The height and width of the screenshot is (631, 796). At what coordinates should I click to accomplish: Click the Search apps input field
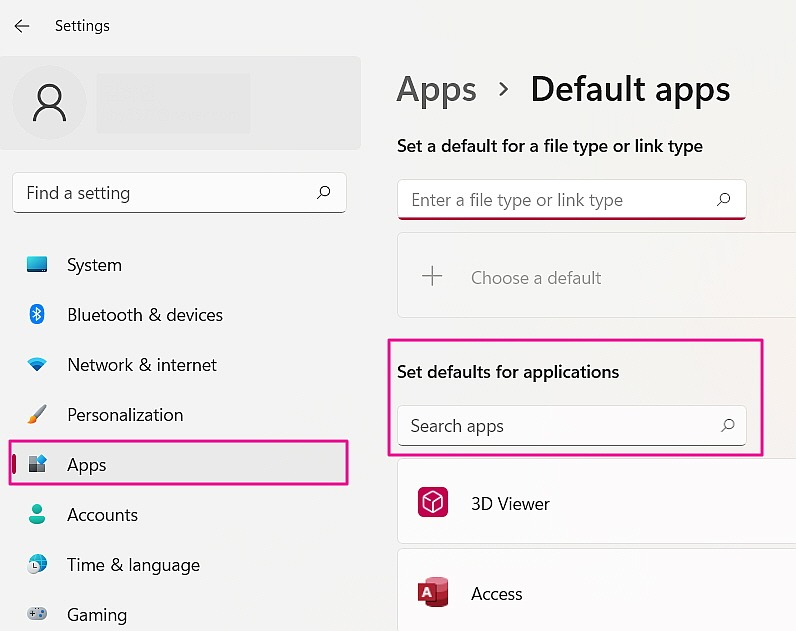point(560,426)
